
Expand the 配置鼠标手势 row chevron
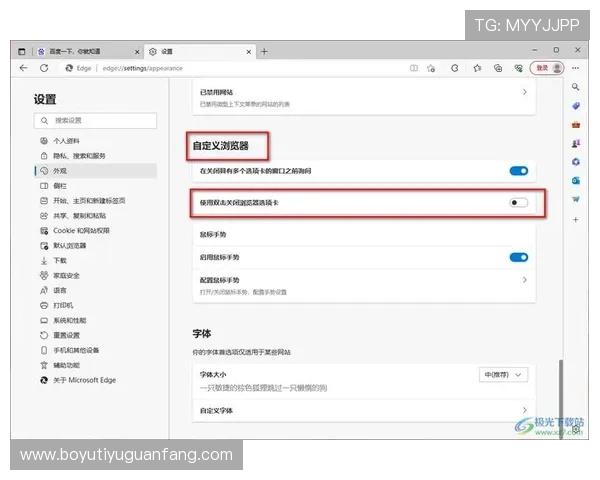click(525, 280)
